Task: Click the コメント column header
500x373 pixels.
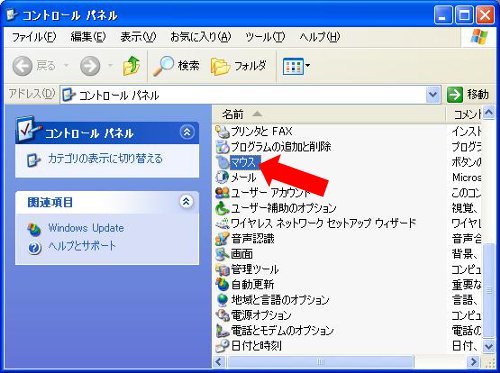Action: 464,114
